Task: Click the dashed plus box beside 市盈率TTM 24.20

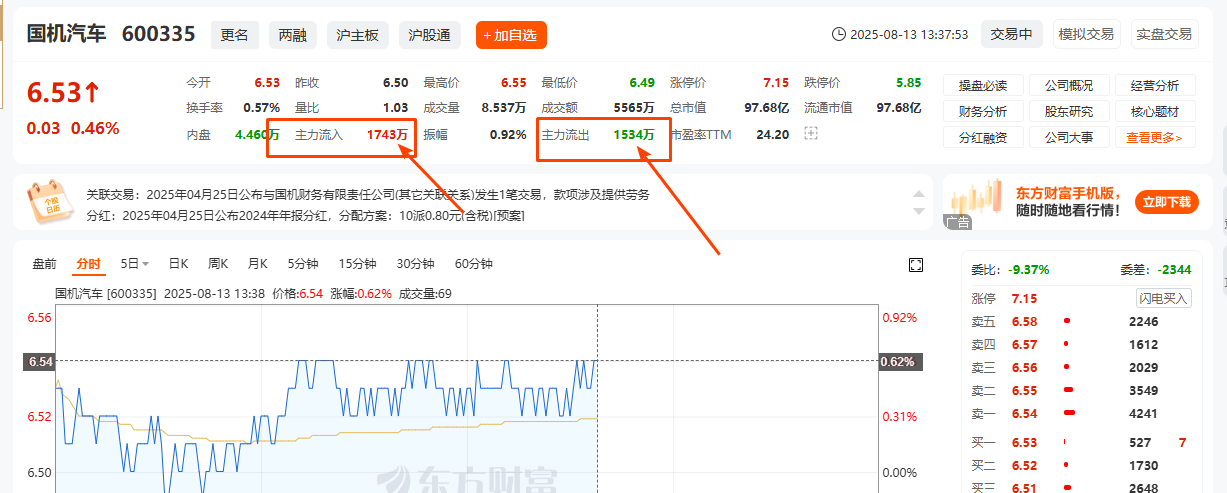Action: coord(811,134)
